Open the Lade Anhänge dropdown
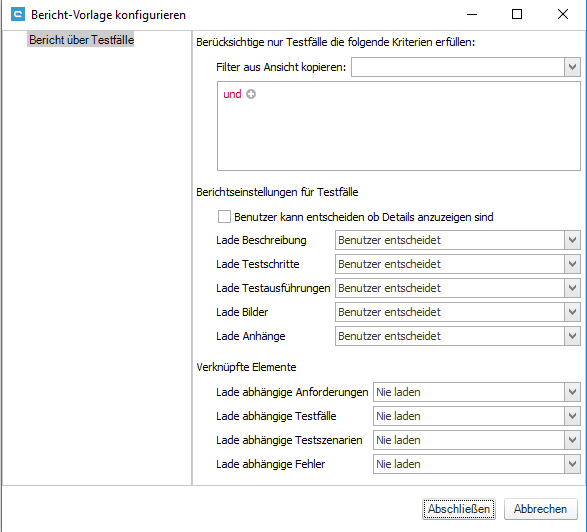587x532 pixels. click(x=457, y=336)
